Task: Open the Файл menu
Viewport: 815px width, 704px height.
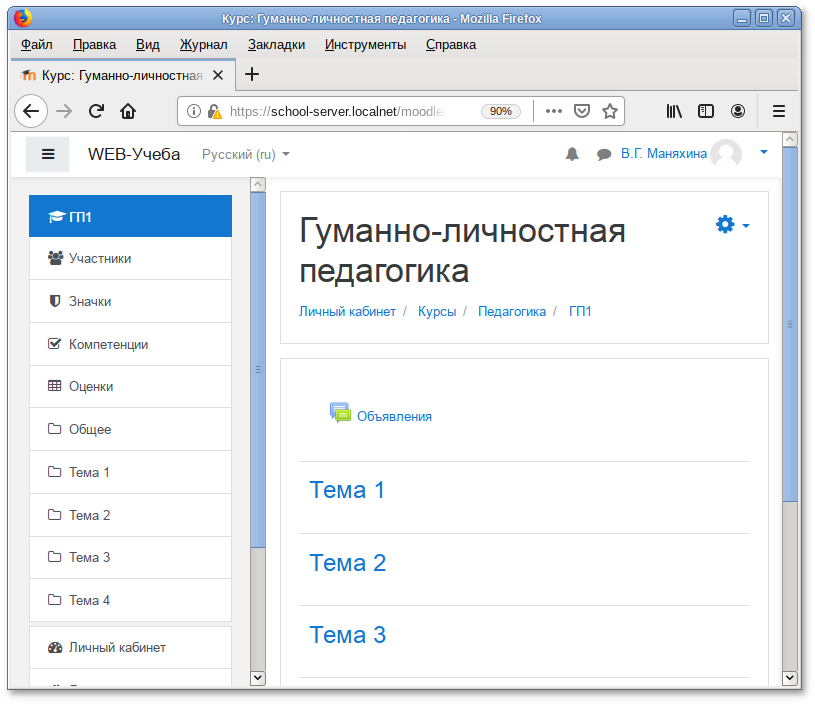Action: click(x=36, y=45)
